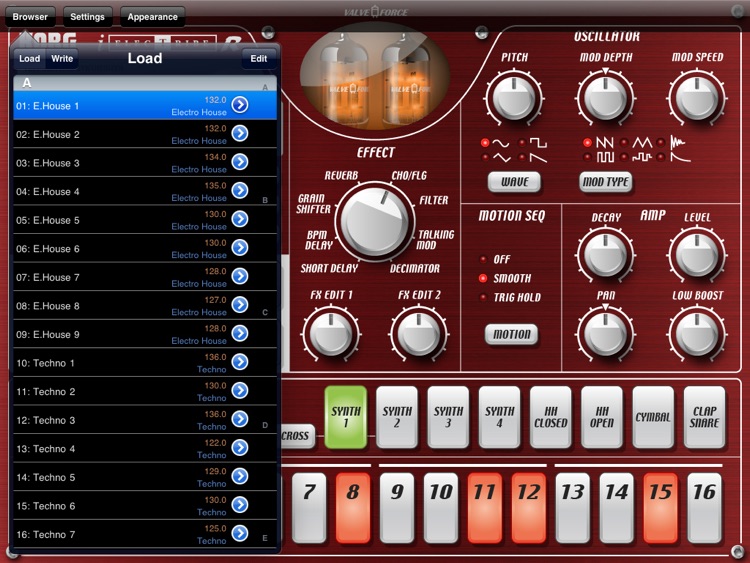The width and height of the screenshot is (750, 563).
Task: Switch to the Write tab
Action: point(62,59)
